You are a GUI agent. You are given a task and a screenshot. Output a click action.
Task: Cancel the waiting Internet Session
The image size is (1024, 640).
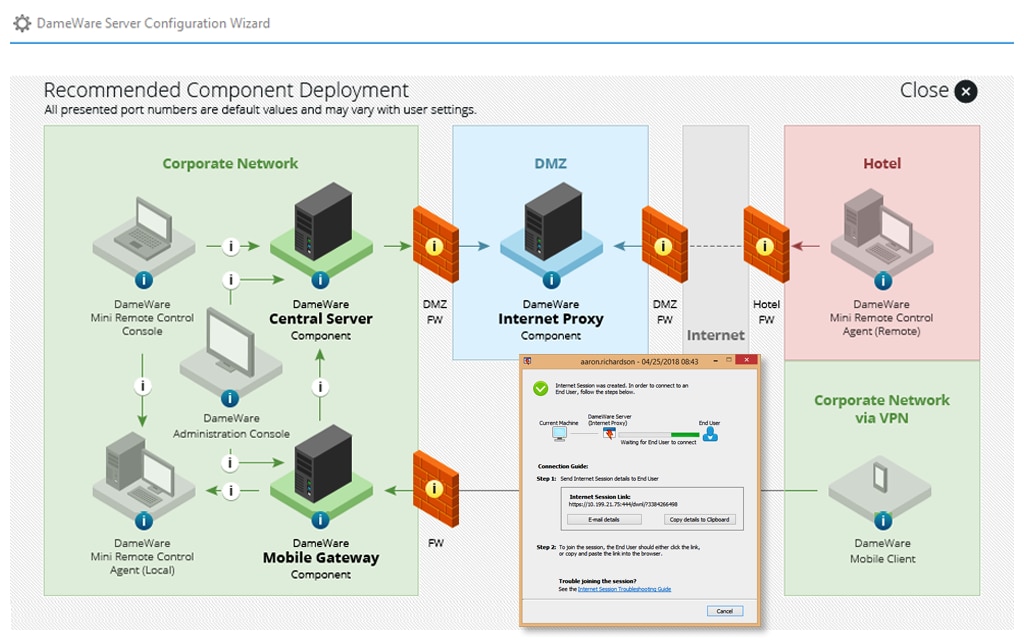click(x=725, y=611)
